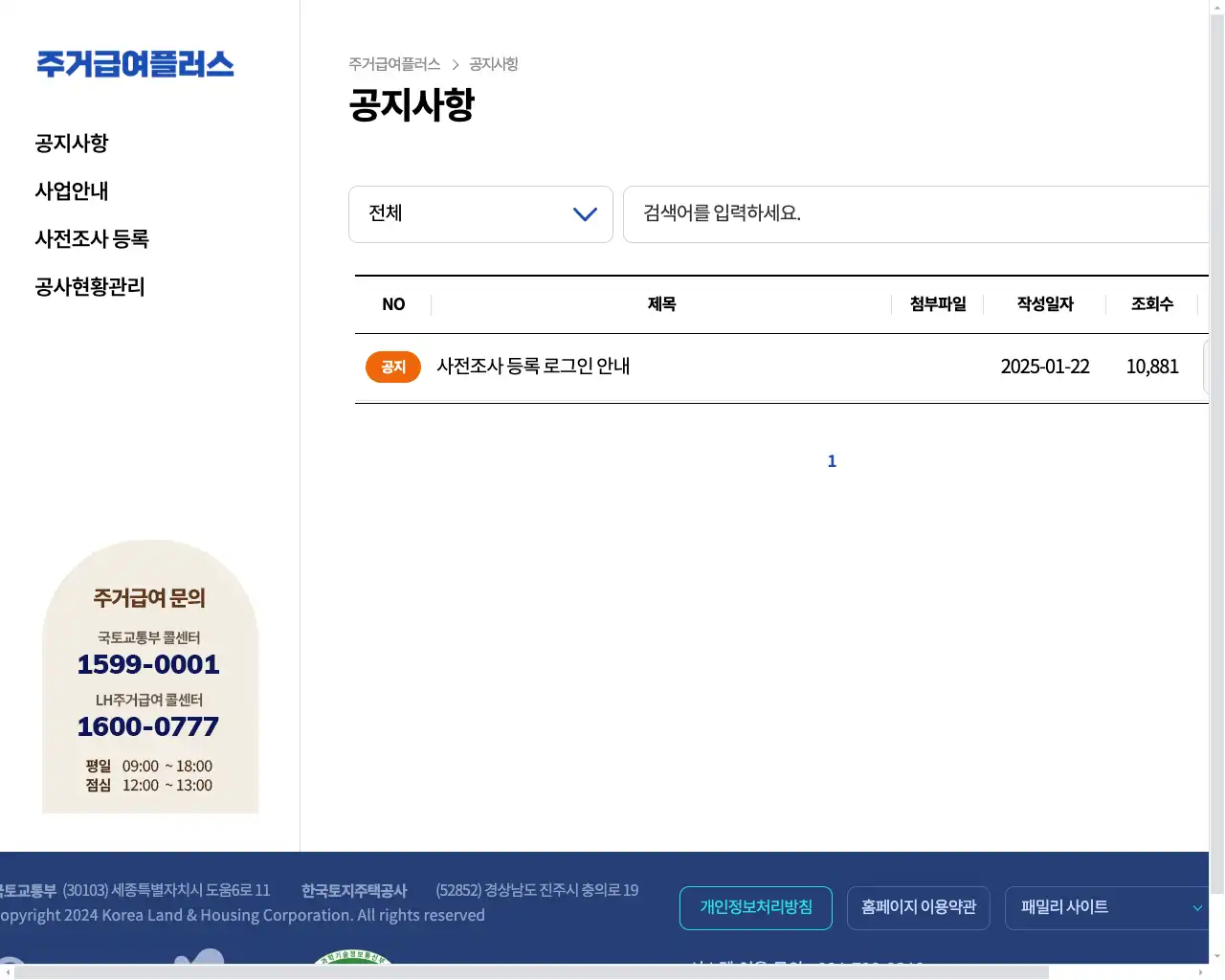Click the 전체 dropdown chevron arrow
Viewport: 1225px width, 980px height.
tap(585, 214)
